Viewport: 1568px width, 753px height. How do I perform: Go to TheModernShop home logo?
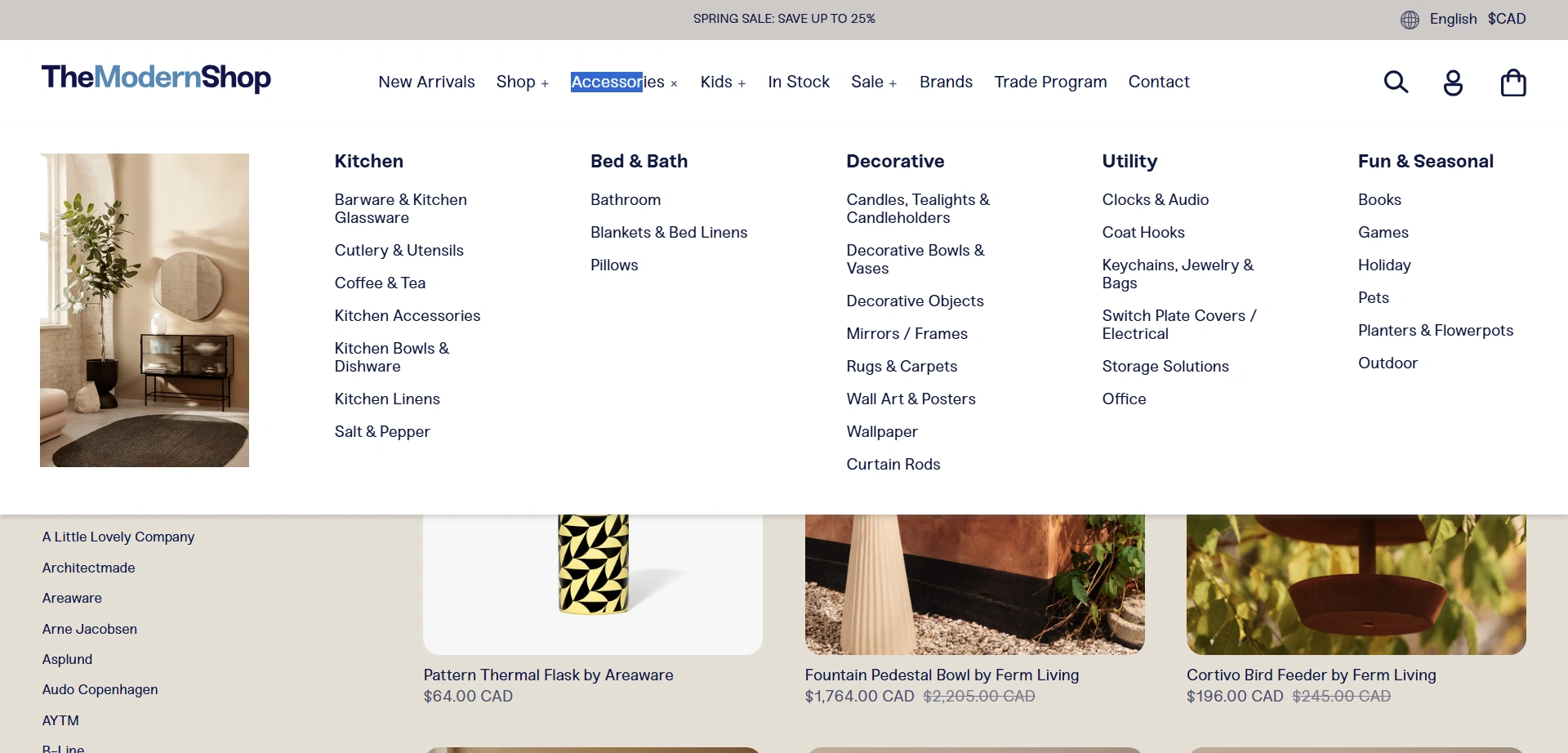156,78
